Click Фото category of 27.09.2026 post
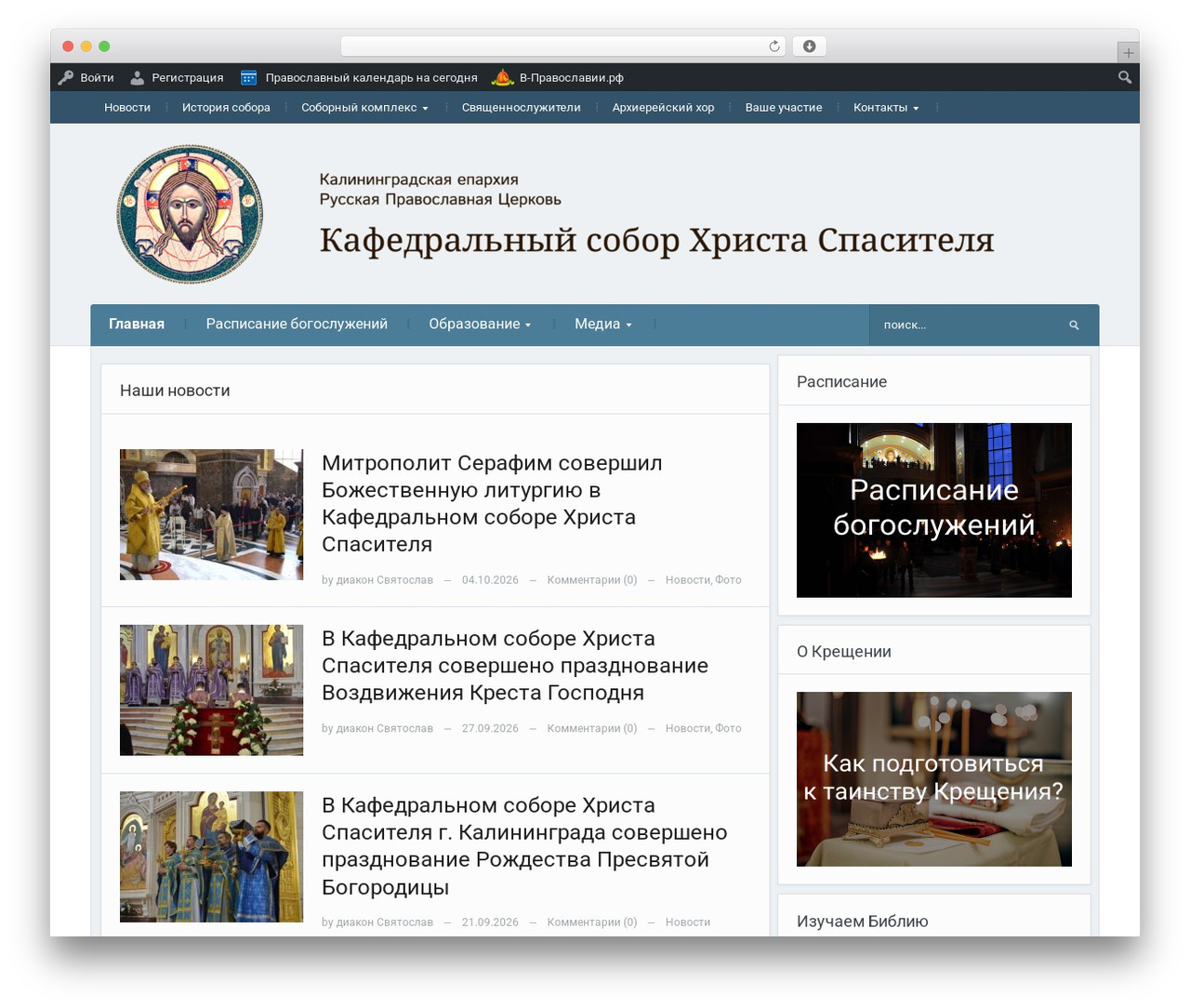The height and width of the screenshot is (1008, 1190). (x=728, y=729)
